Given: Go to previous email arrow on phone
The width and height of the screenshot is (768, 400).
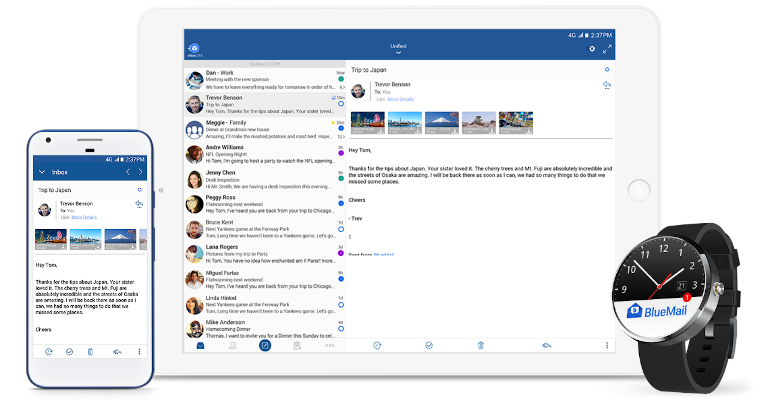Looking at the screenshot, I should 128,172.
